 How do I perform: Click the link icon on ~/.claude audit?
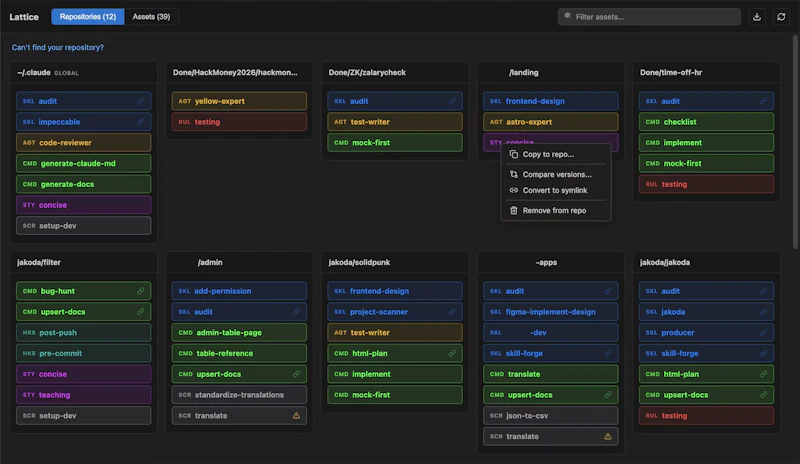pyautogui.click(x=140, y=101)
